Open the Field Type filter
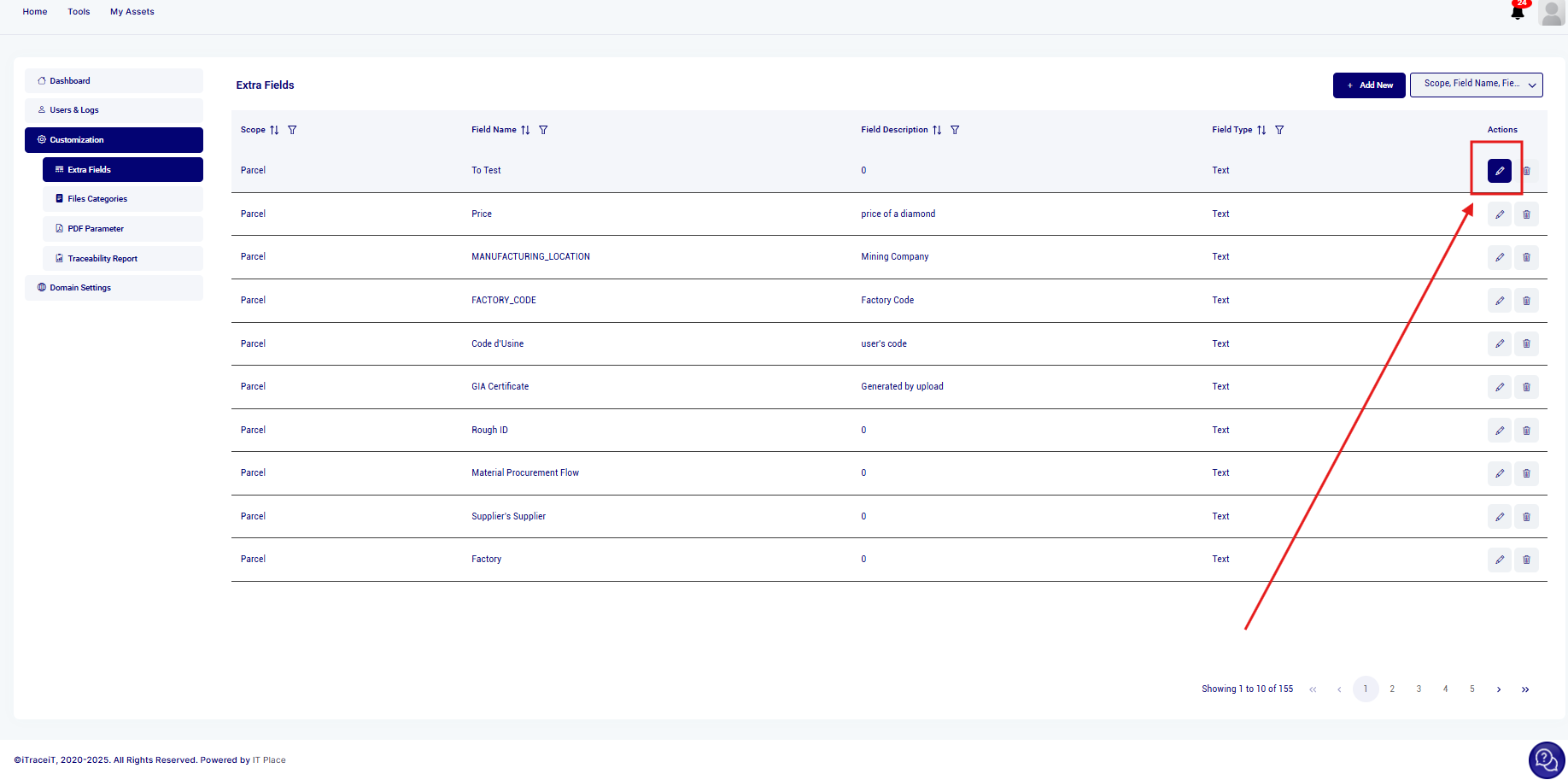Screen dimensions: 1568x780 (1279, 130)
